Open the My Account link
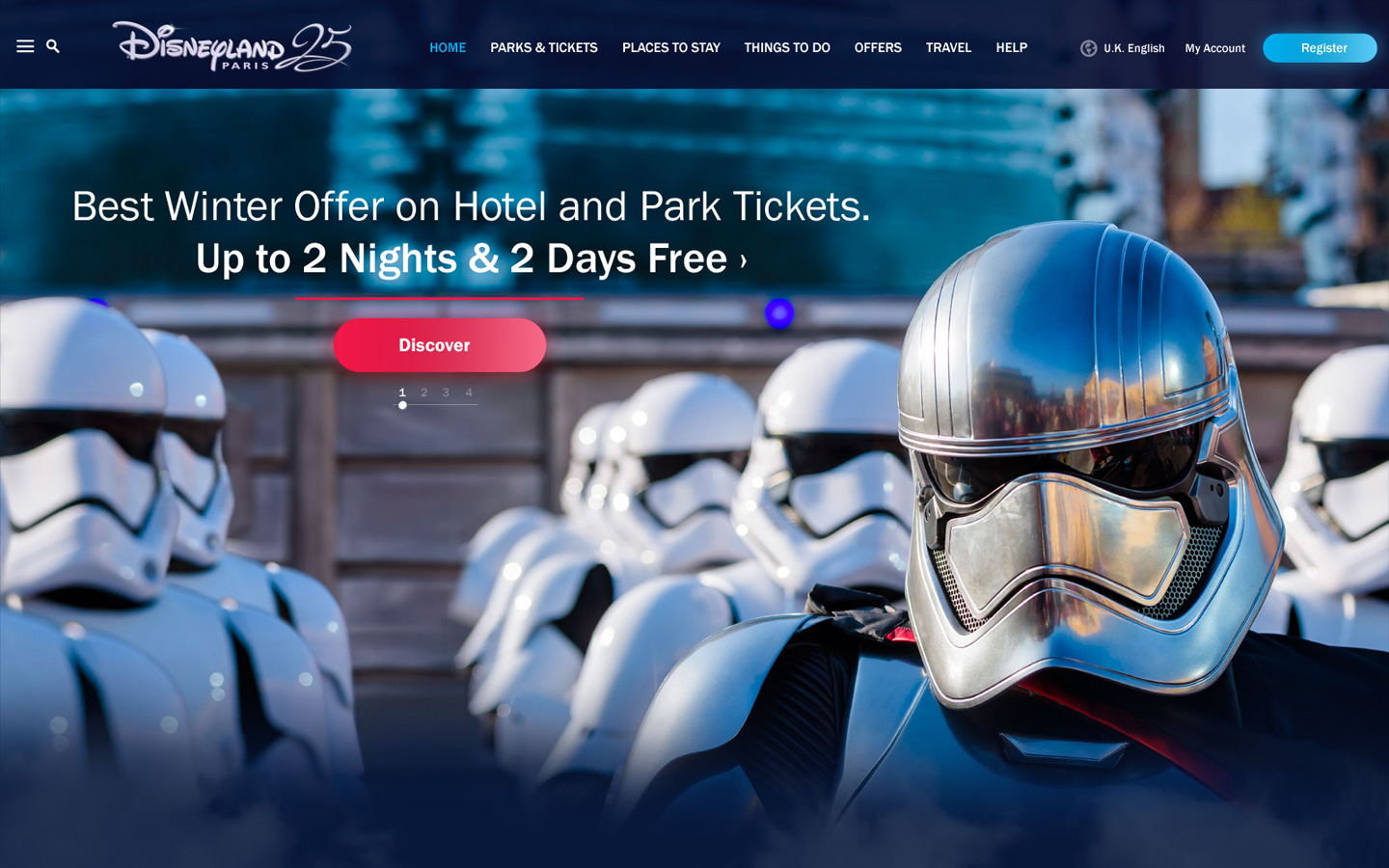Viewport: 1389px width, 868px height. (1214, 48)
